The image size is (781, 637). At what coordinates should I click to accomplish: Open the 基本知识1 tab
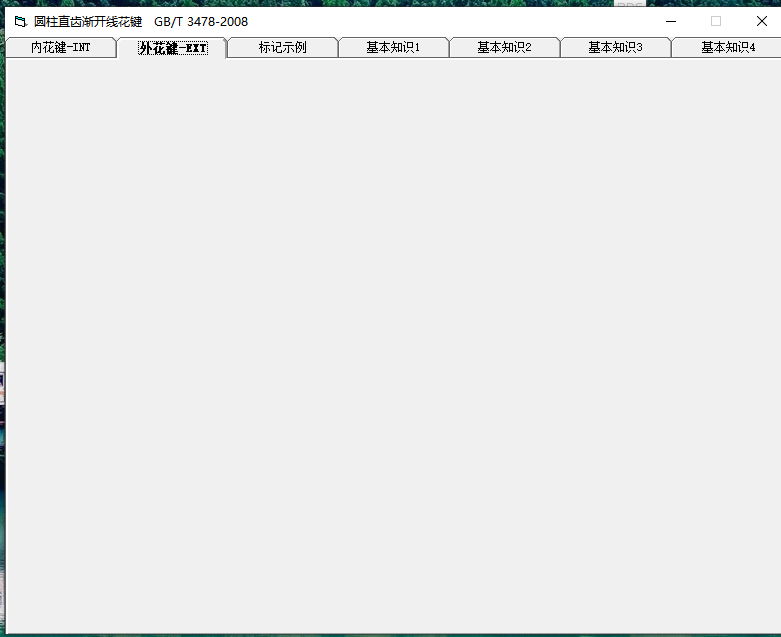pyautogui.click(x=393, y=48)
